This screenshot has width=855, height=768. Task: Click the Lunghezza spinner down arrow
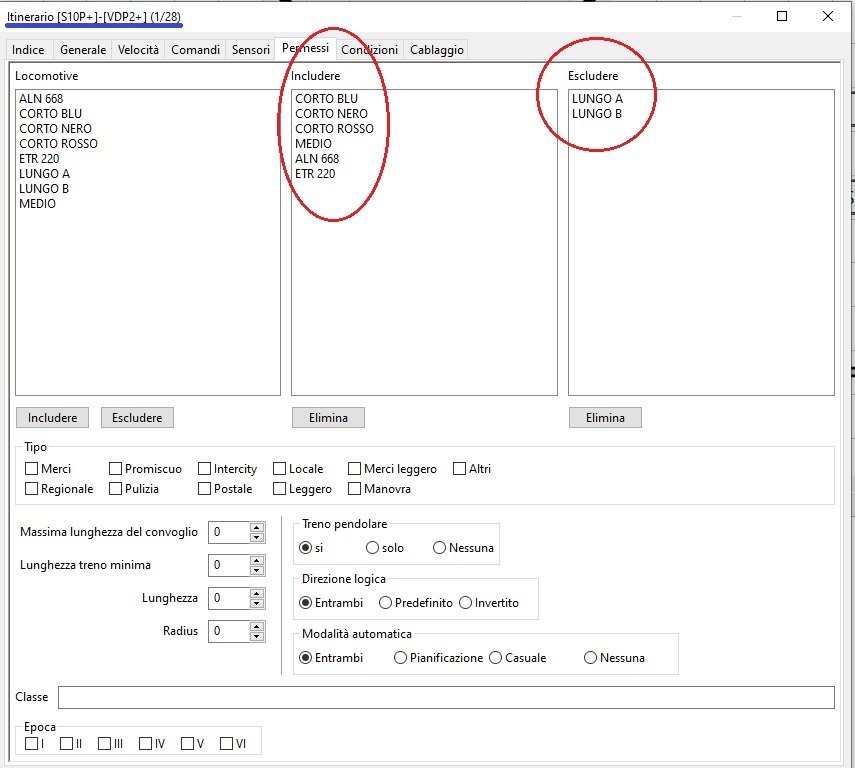(x=257, y=603)
